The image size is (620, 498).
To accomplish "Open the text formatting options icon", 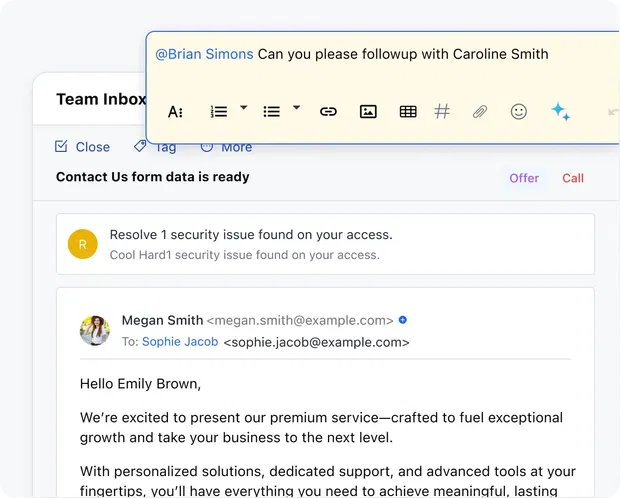I will click(176, 112).
